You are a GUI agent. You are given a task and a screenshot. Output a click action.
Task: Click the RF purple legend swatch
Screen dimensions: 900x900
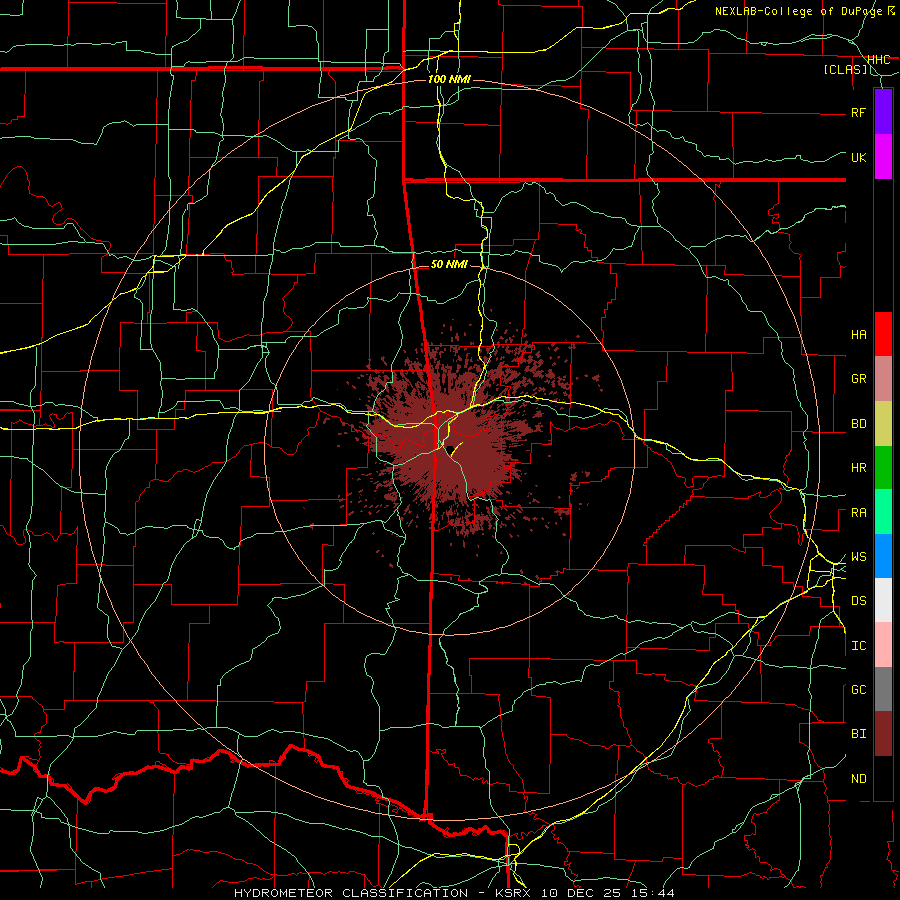[883, 112]
